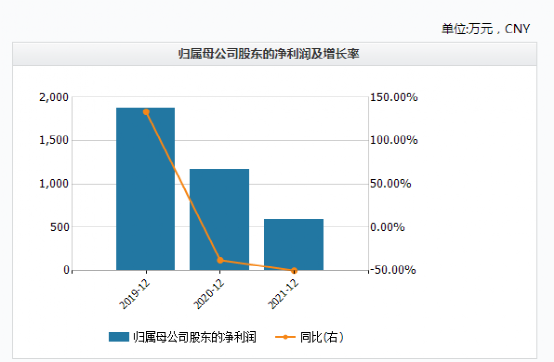This screenshot has height=362, width=554.
Task: Click the chart title 归属母公司股东的净利润及增长率
Action: (269, 54)
